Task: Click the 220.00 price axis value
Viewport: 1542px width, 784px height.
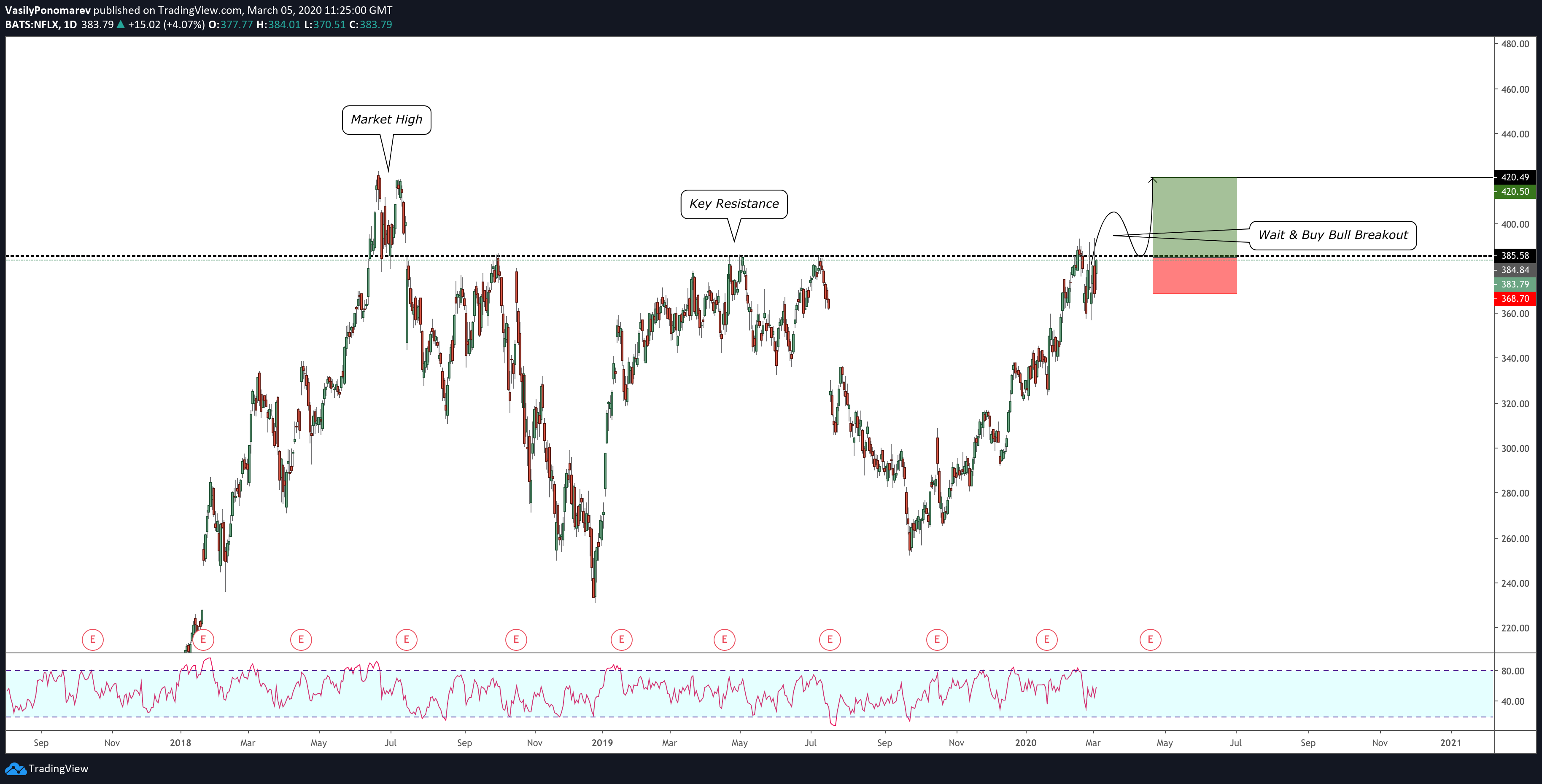Action: 1515,628
